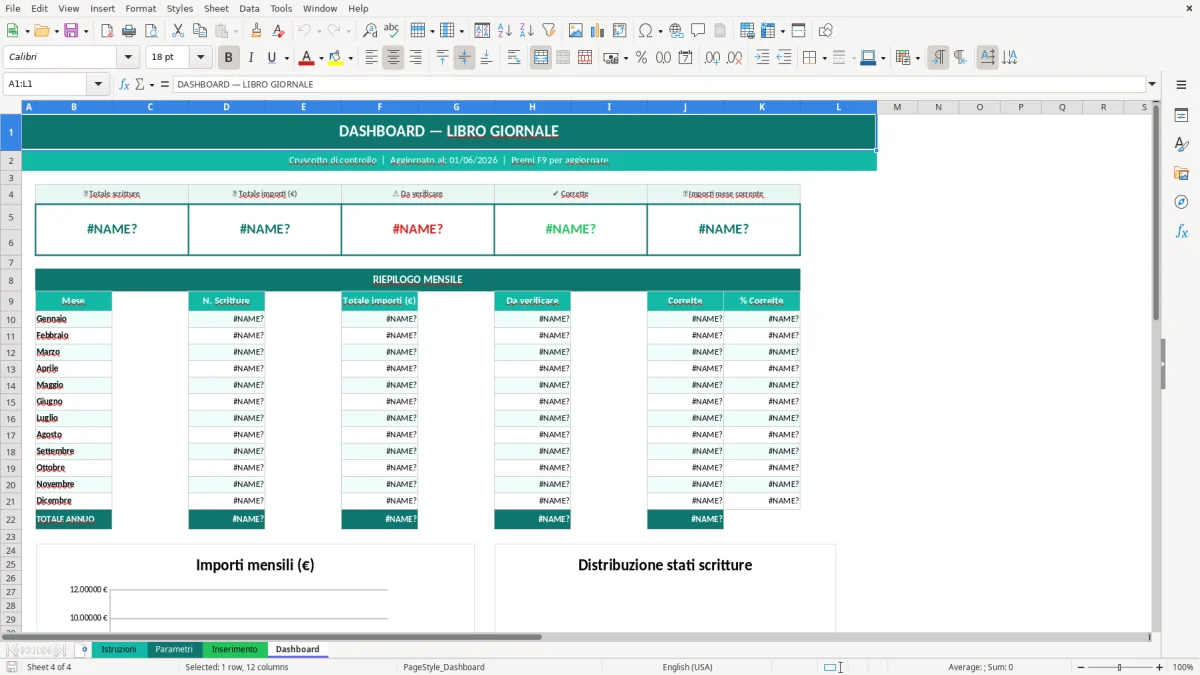Click the Save document icon
The width and height of the screenshot is (1200, 675).
pos(71,31)
